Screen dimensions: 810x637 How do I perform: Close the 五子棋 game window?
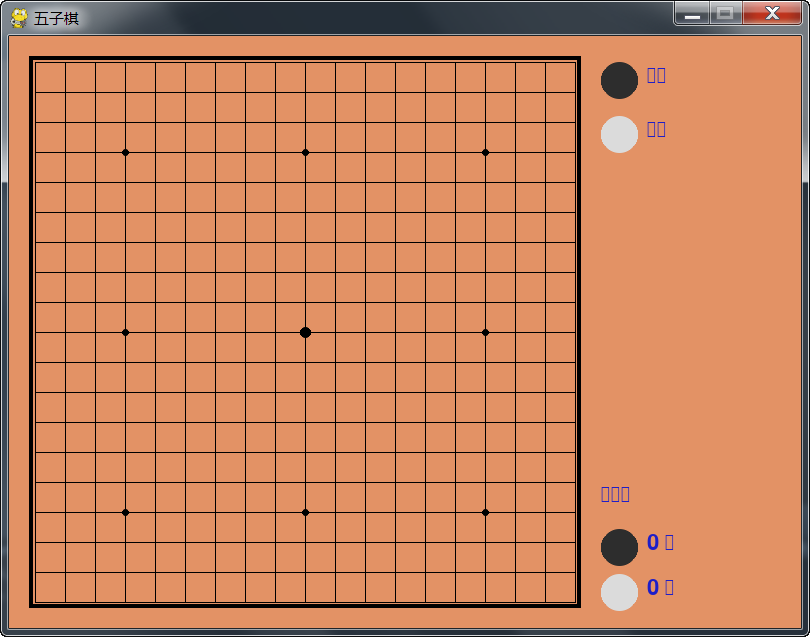click(772, 13)
